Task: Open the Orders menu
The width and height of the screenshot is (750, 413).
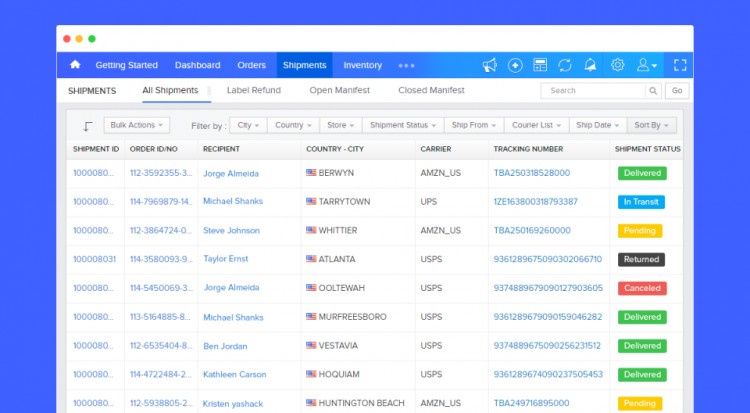Action: click(252, 65)
